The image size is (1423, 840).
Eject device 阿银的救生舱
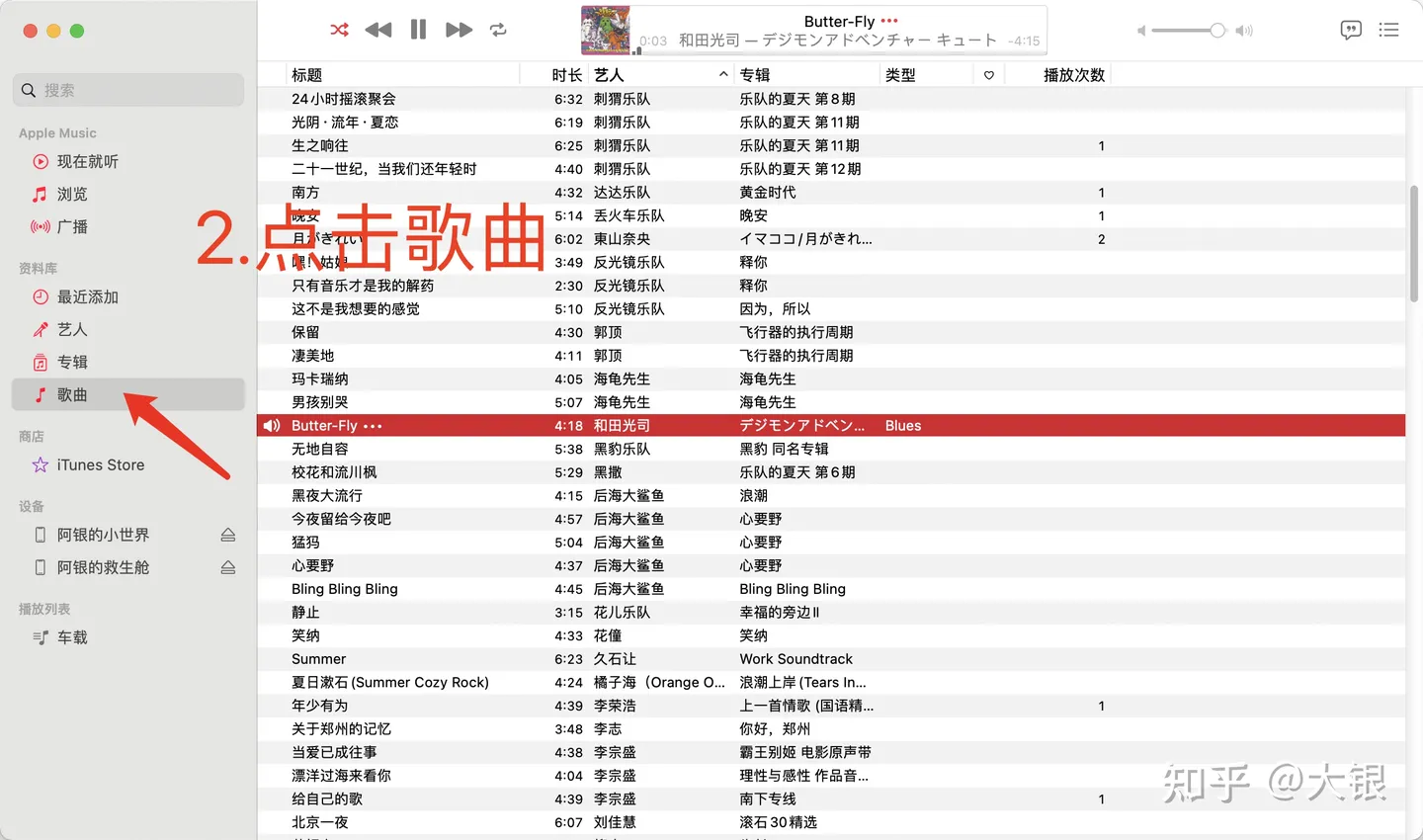[x=228, y=567]
